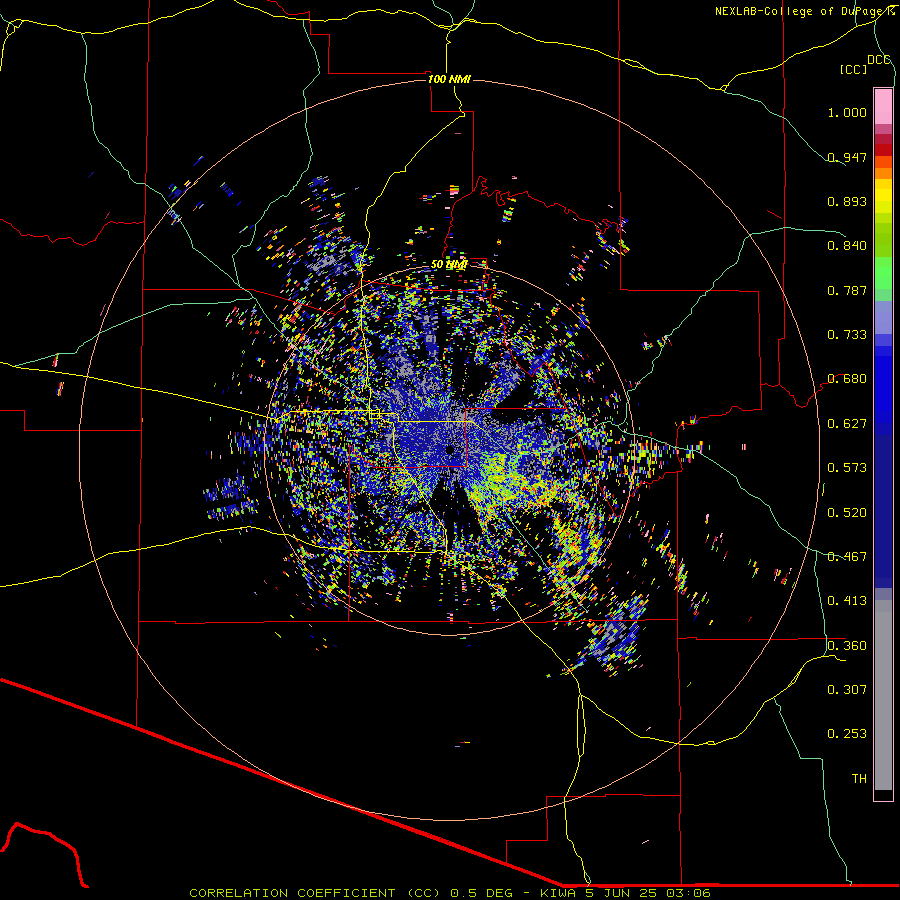Select the 0.573 scale value
Image resolution: width=900 pixels, height=900 pixels.
(x=847, y=468)
